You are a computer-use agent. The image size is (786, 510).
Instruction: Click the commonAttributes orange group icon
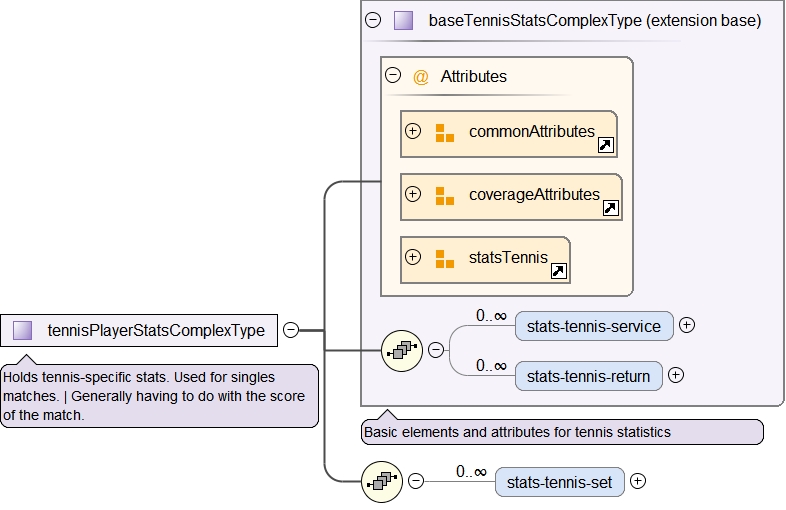tap(445, 132)
